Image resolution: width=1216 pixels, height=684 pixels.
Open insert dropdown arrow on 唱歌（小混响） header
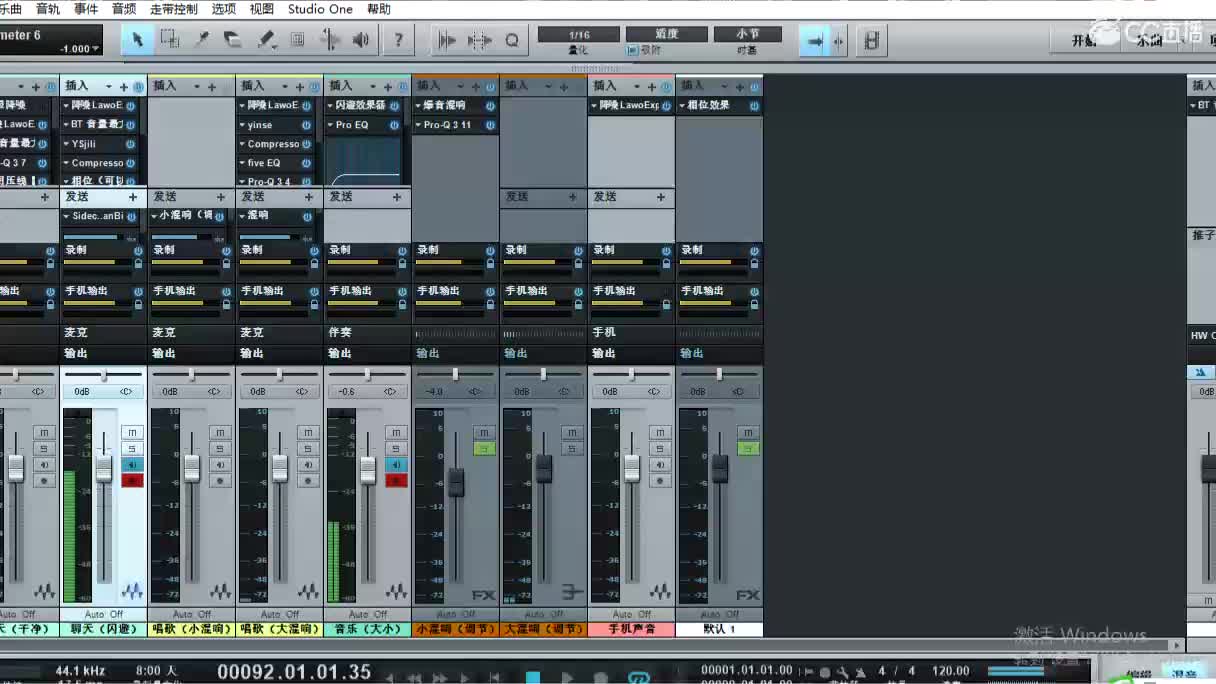coord(198,87)
